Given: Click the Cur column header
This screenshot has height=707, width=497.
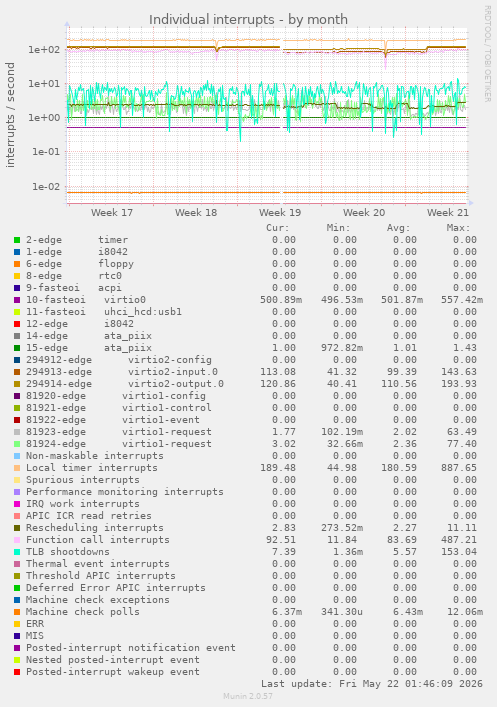Looking at the screenshot, I should [277, 228].
